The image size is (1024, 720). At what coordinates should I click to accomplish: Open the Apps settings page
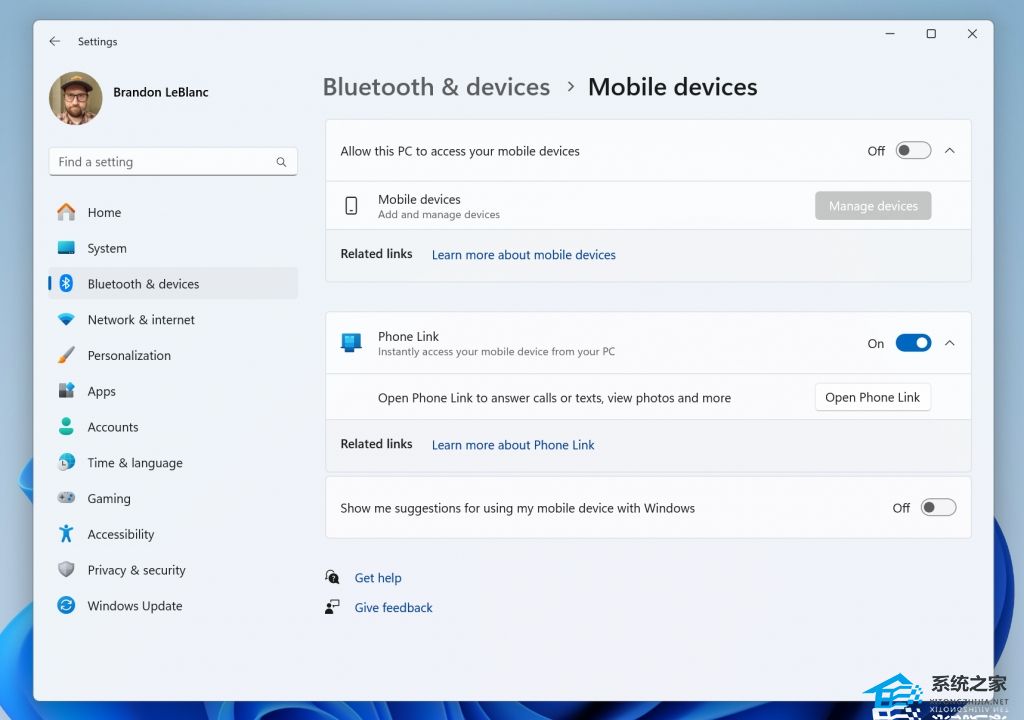(x=101, y=391)
